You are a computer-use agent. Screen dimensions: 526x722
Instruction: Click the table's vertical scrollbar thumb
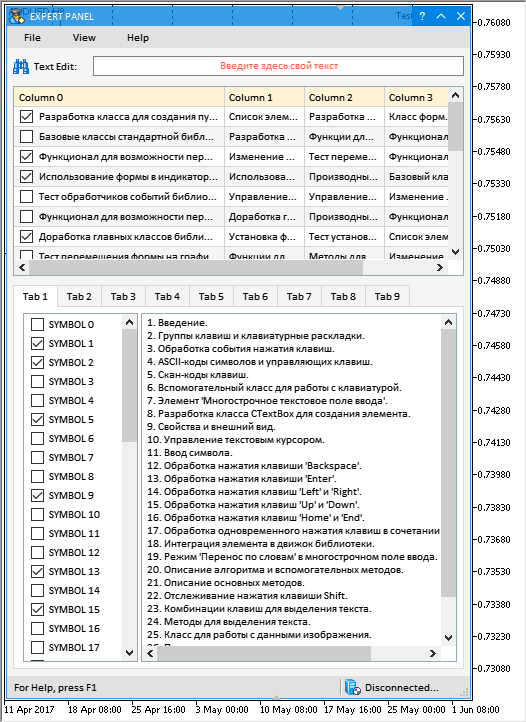click(x=456, y=127)
